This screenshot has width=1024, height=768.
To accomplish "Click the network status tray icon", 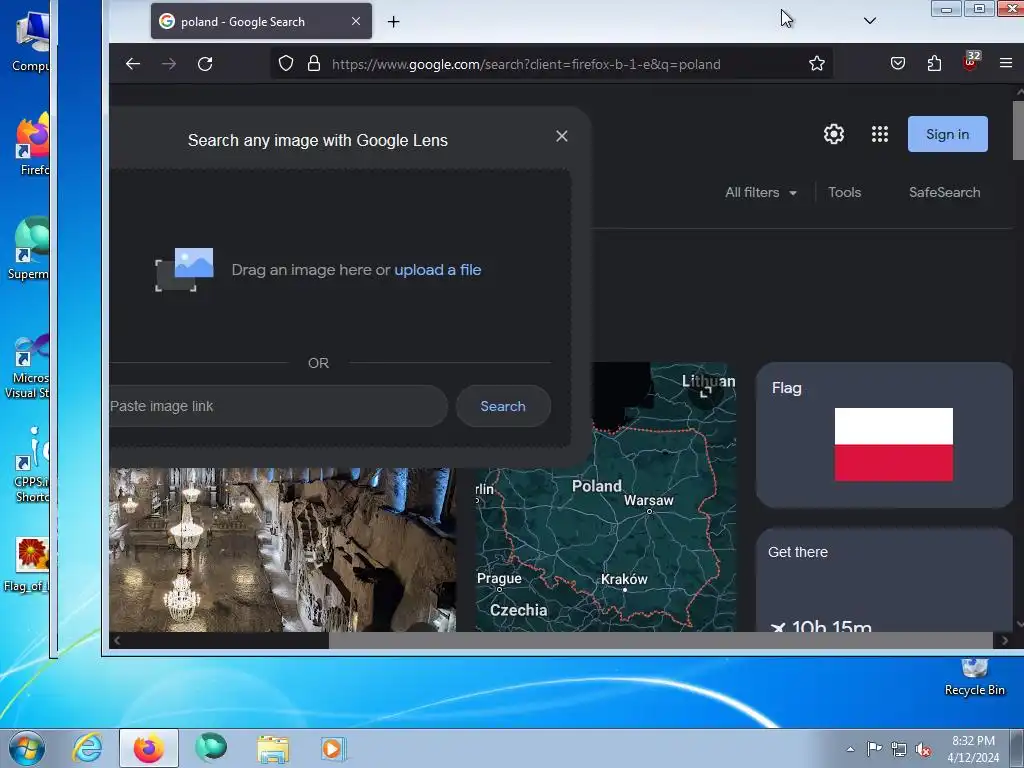I will tap(899, 749).
